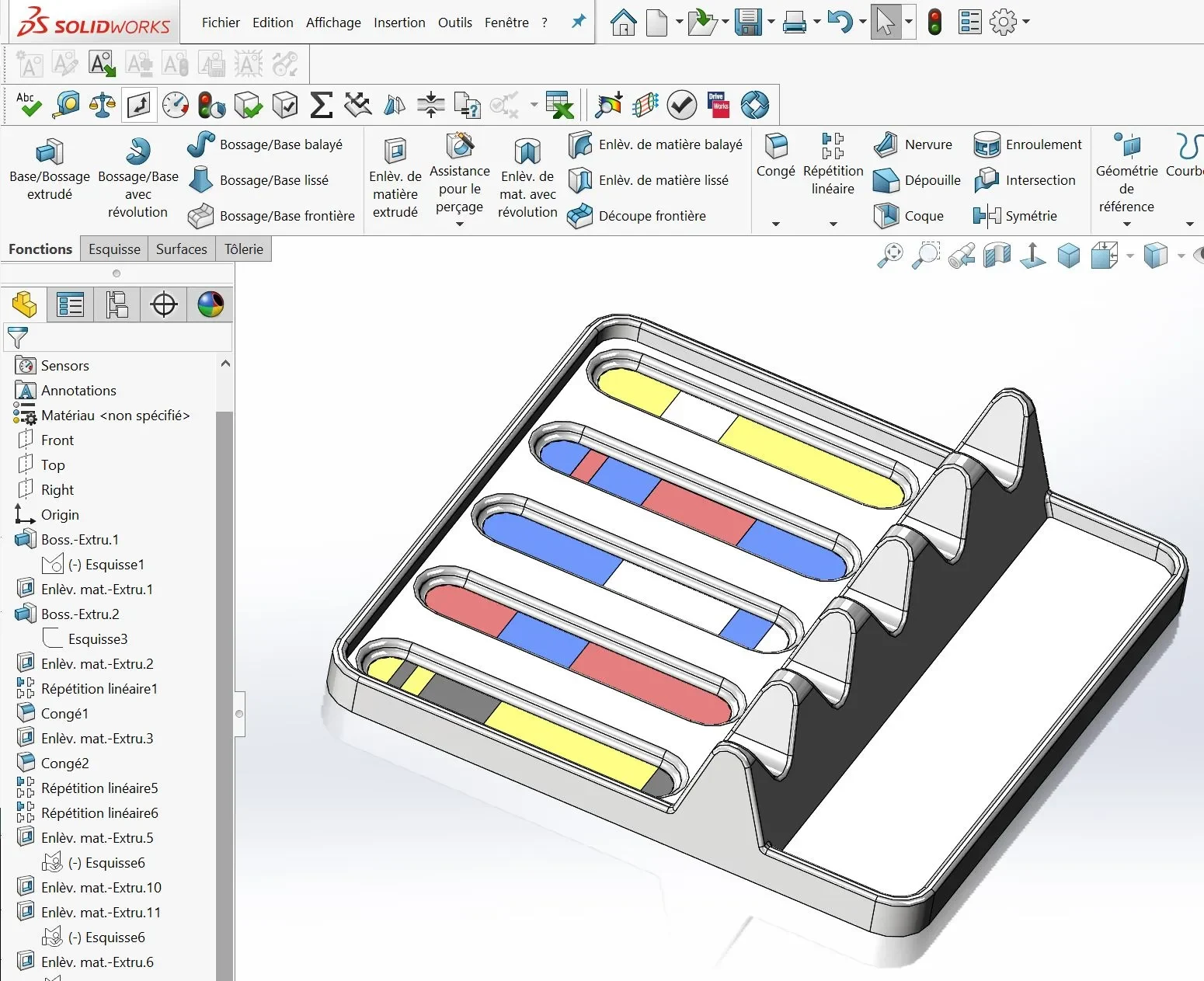
Task: Open the DisplayManager appearance sphere tab
Action: (211, 304)
